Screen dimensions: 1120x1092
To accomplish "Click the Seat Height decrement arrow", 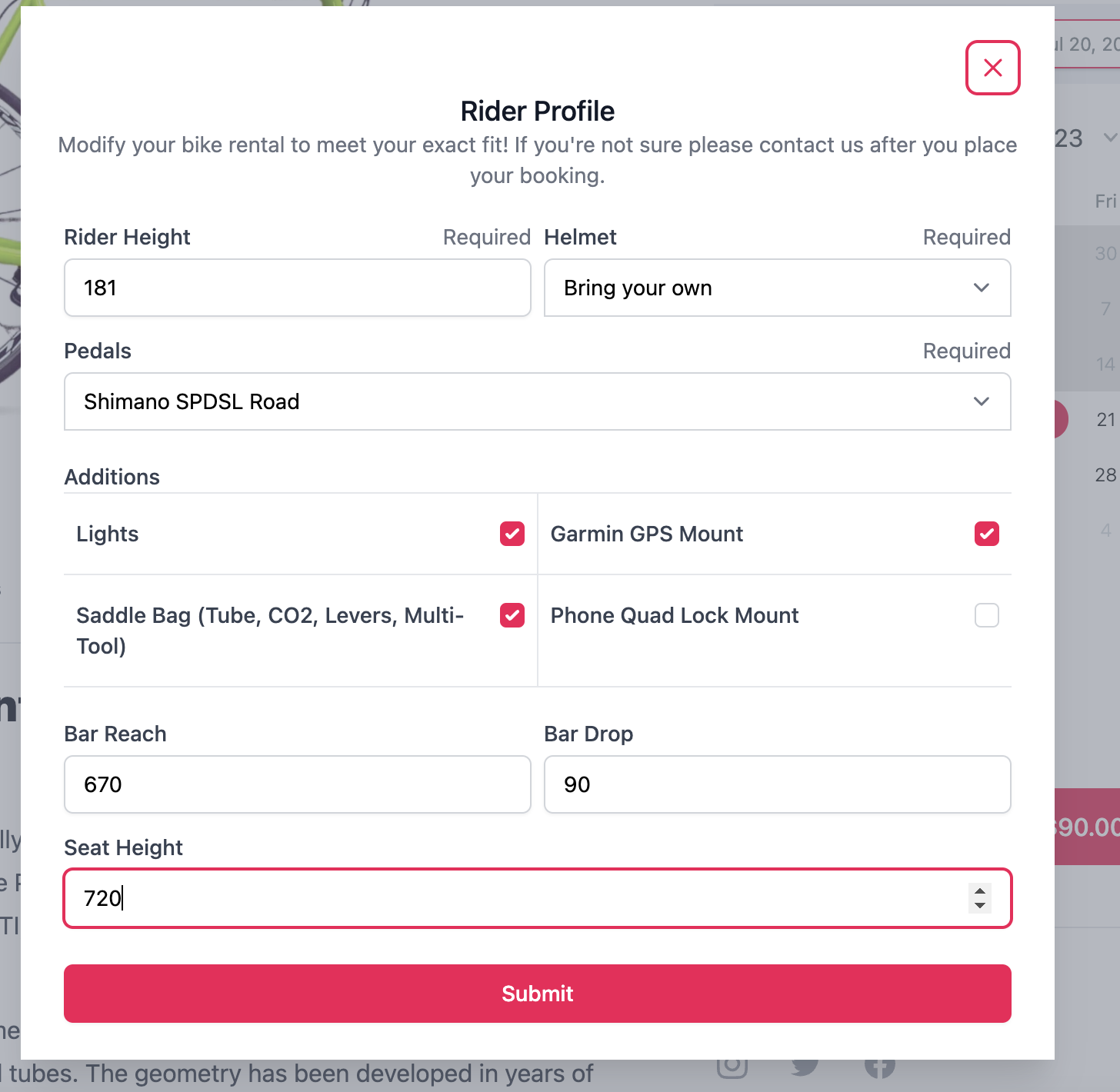I will pyautogui.click(x=980, y=906).
